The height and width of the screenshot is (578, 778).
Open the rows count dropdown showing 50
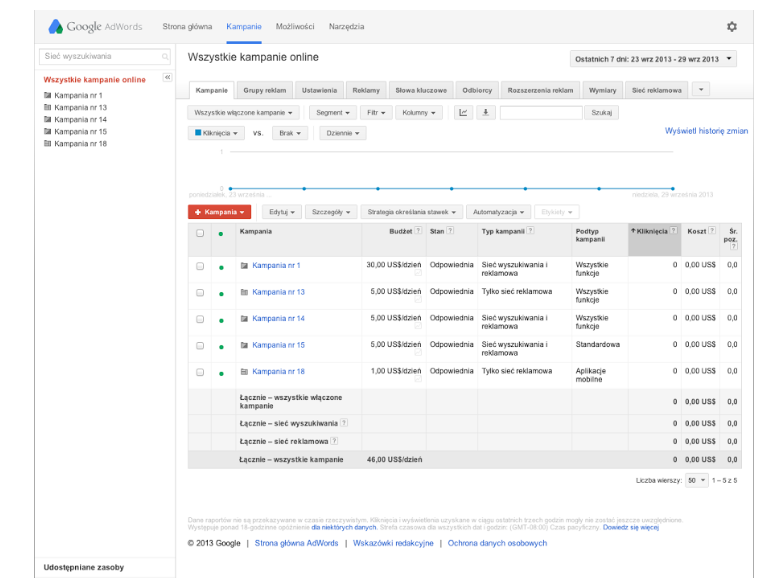pos(697,480)
